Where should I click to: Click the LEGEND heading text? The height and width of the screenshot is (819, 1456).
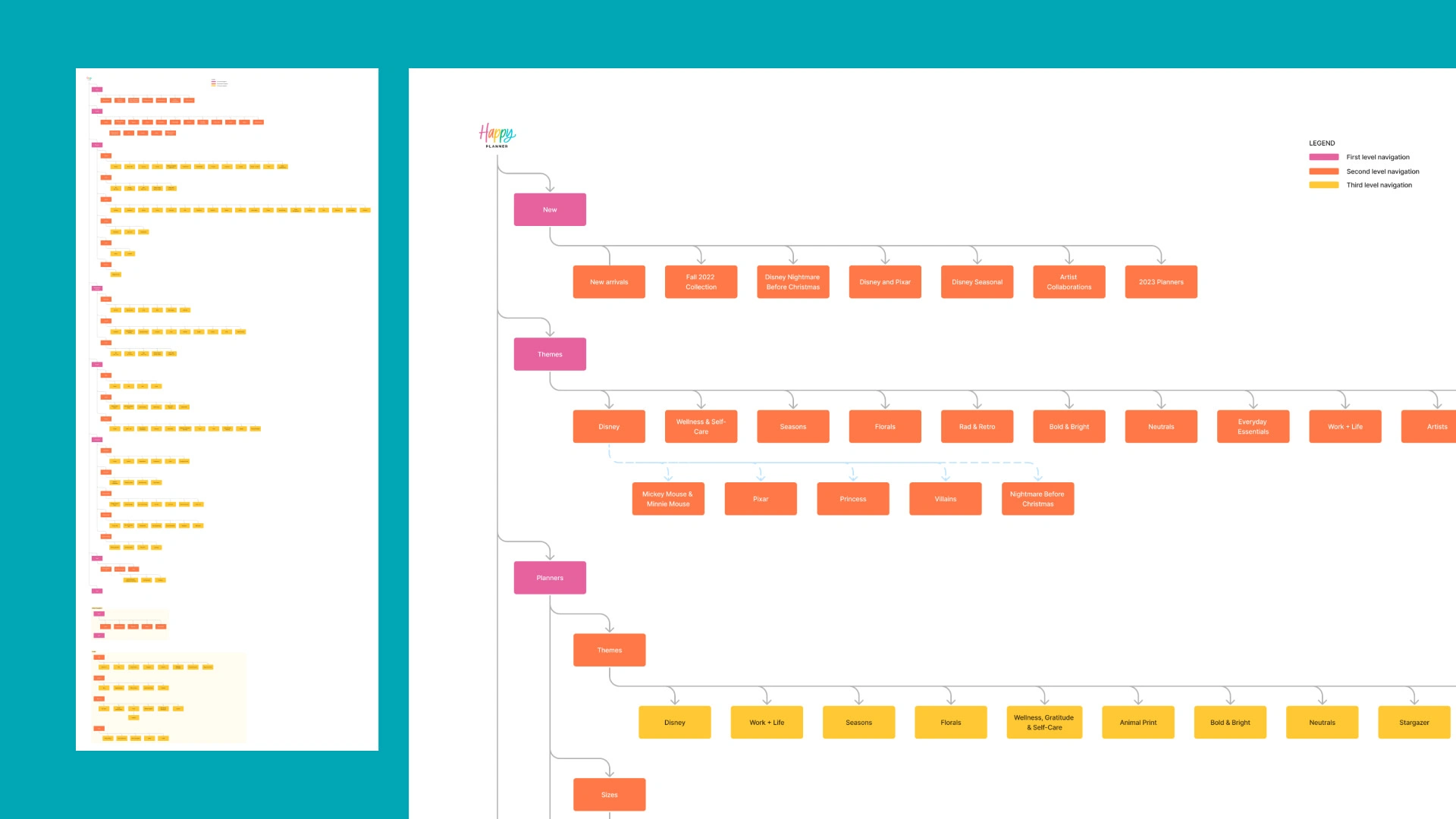(x=1322, y=143)
